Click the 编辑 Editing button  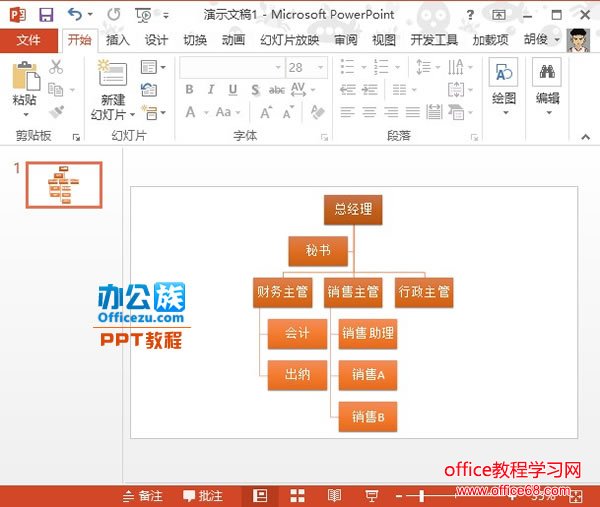(x=548, y=88)
